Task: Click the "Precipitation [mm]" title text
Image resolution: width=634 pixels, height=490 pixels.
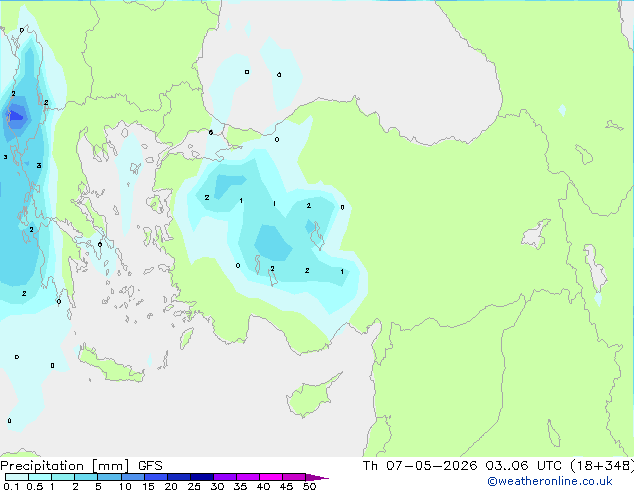Action: (65, 466)
